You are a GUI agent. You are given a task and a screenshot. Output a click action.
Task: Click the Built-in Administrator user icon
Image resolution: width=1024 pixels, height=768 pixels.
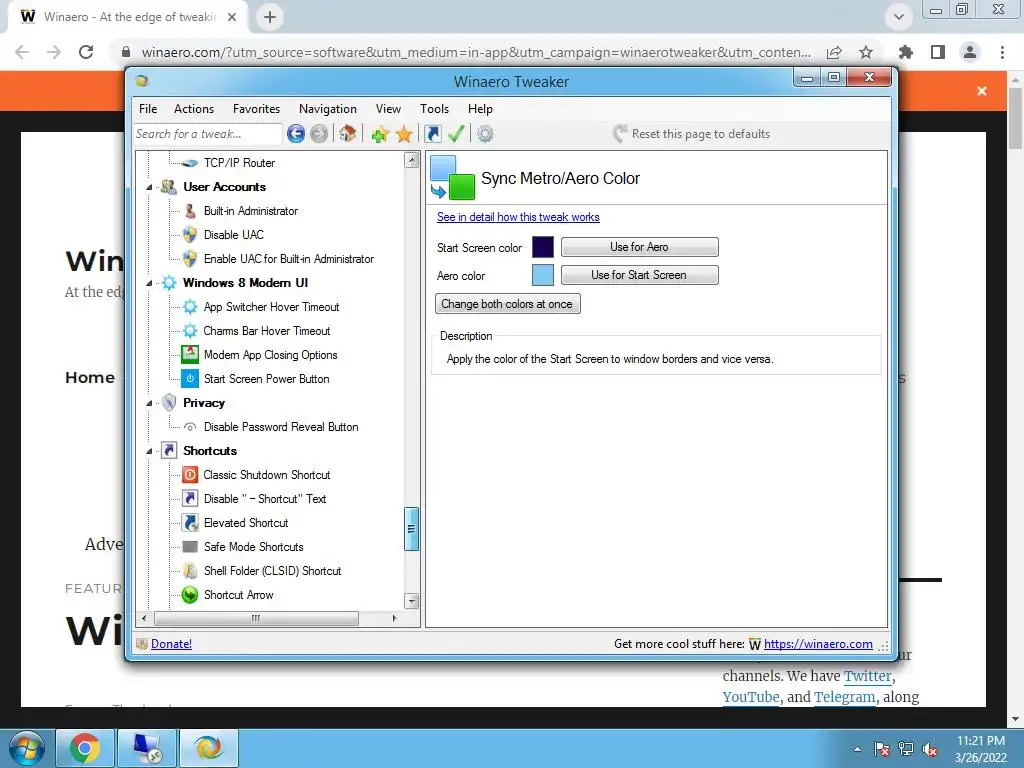point(189,211)
